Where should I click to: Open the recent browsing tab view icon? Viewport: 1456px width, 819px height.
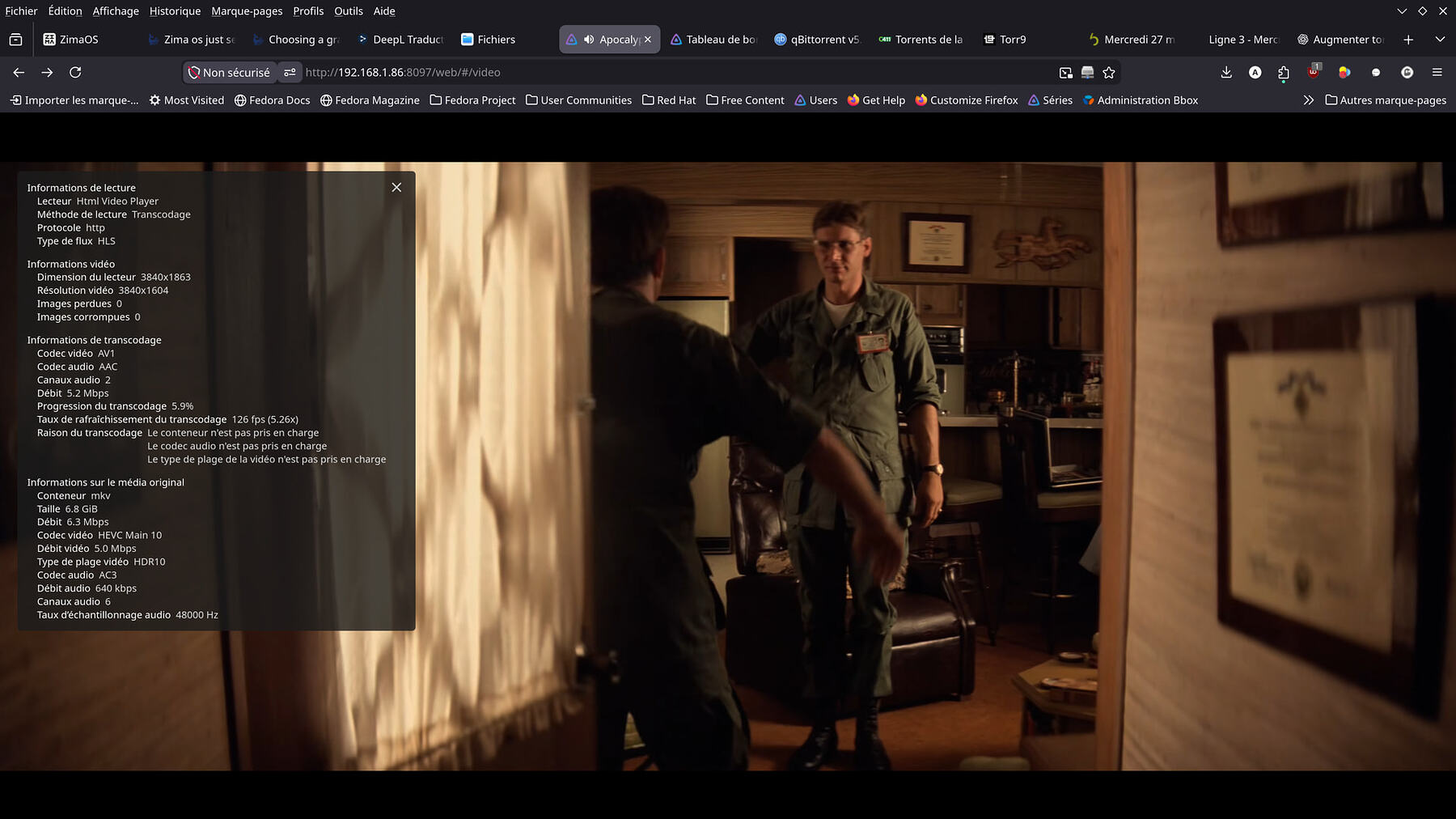(x=15, y=40)
